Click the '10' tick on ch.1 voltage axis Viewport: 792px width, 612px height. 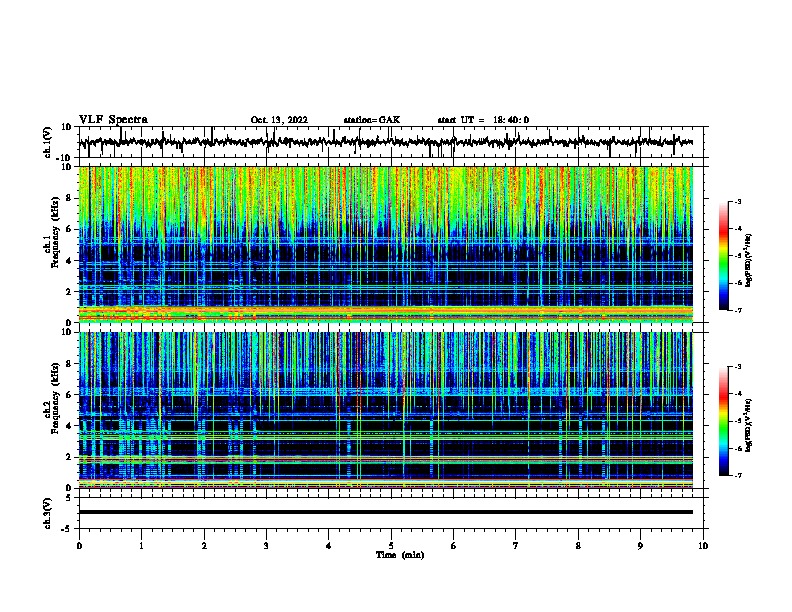(67, 127)
